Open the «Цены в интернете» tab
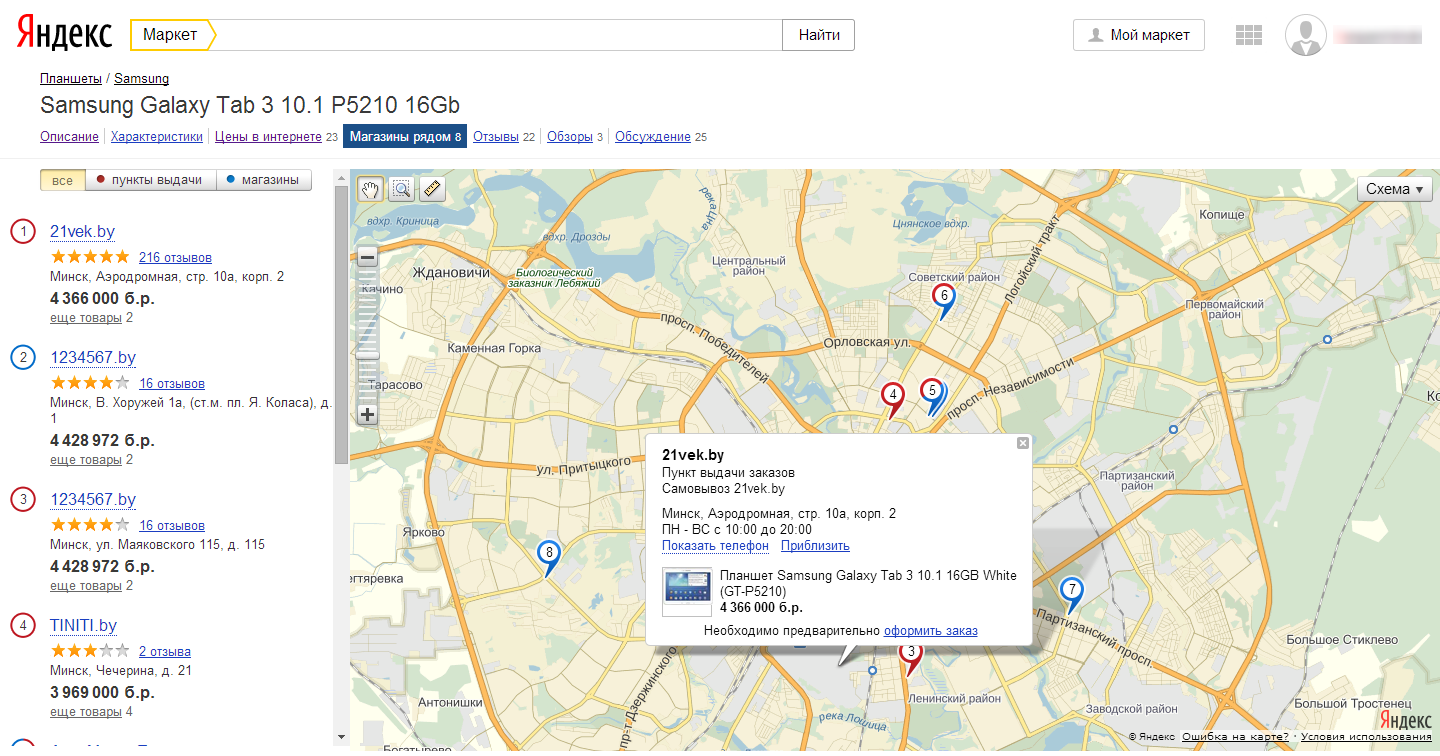The image size is (1440, 756). coord(268,137)
